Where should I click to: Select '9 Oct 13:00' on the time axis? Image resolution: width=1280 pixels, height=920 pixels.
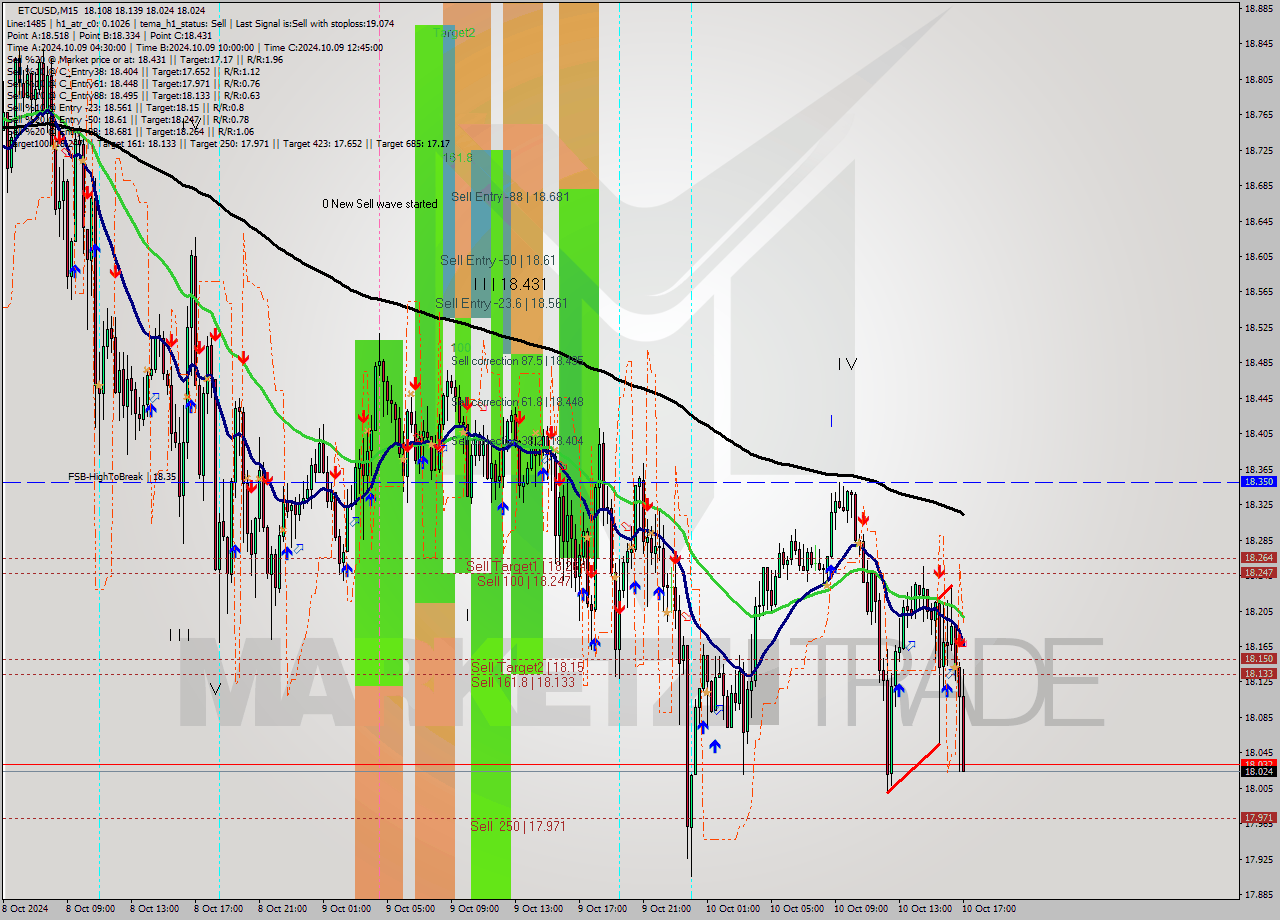coord(539,909)
